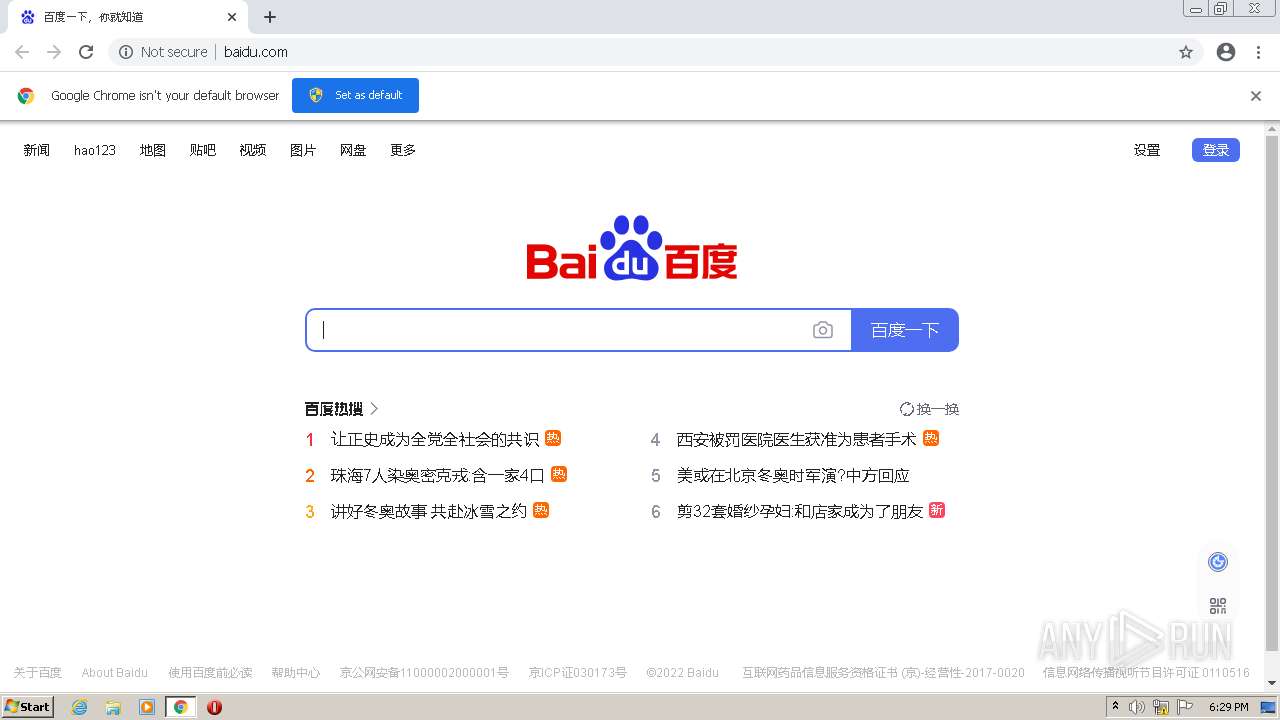Open 京公网安备 footer link
Screen dimensions: 1280x720
[424, 673]
